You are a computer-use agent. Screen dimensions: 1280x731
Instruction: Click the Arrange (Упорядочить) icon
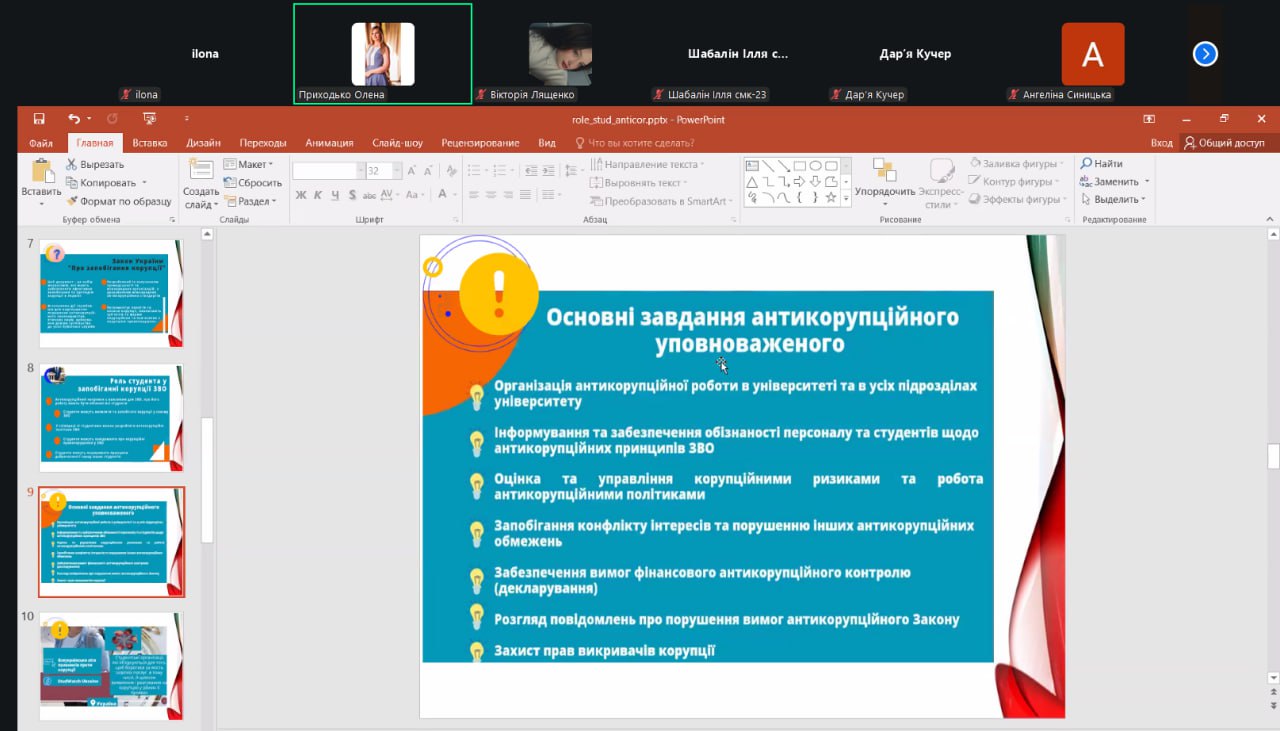point(884,171)
